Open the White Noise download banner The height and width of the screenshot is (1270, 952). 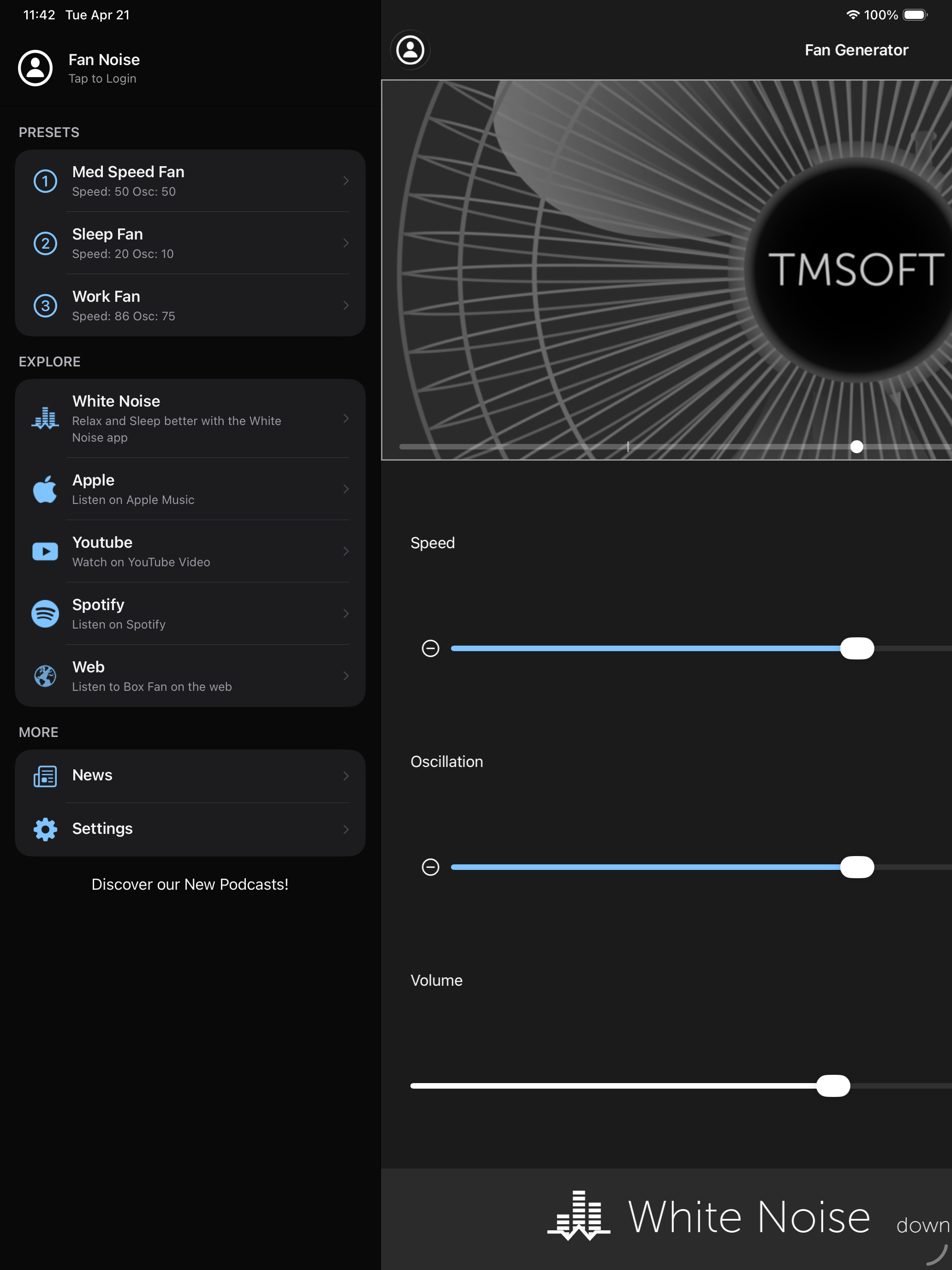(x=666, y=1219)
